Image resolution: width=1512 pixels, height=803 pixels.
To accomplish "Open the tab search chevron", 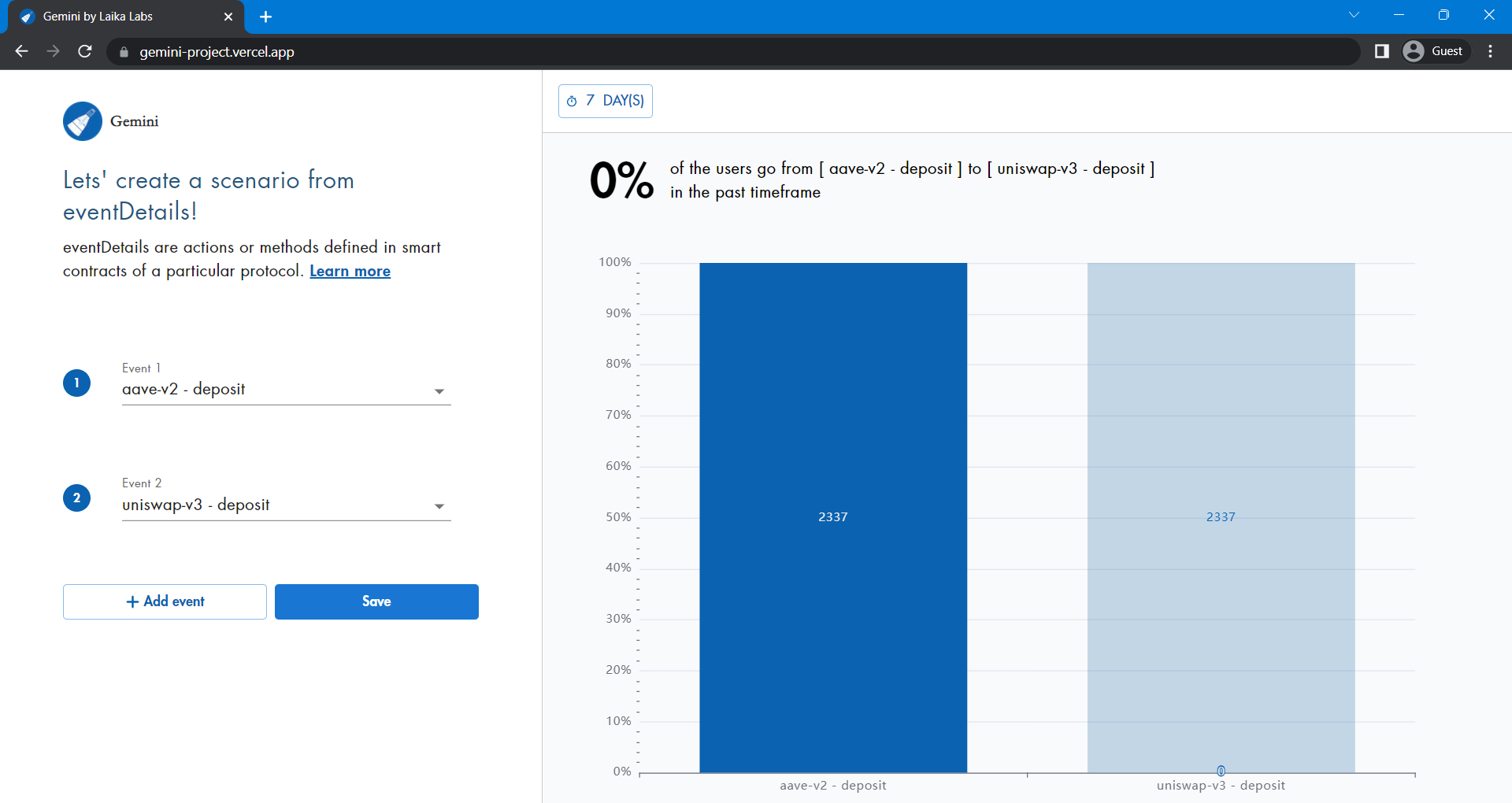I will point(1354,15).
